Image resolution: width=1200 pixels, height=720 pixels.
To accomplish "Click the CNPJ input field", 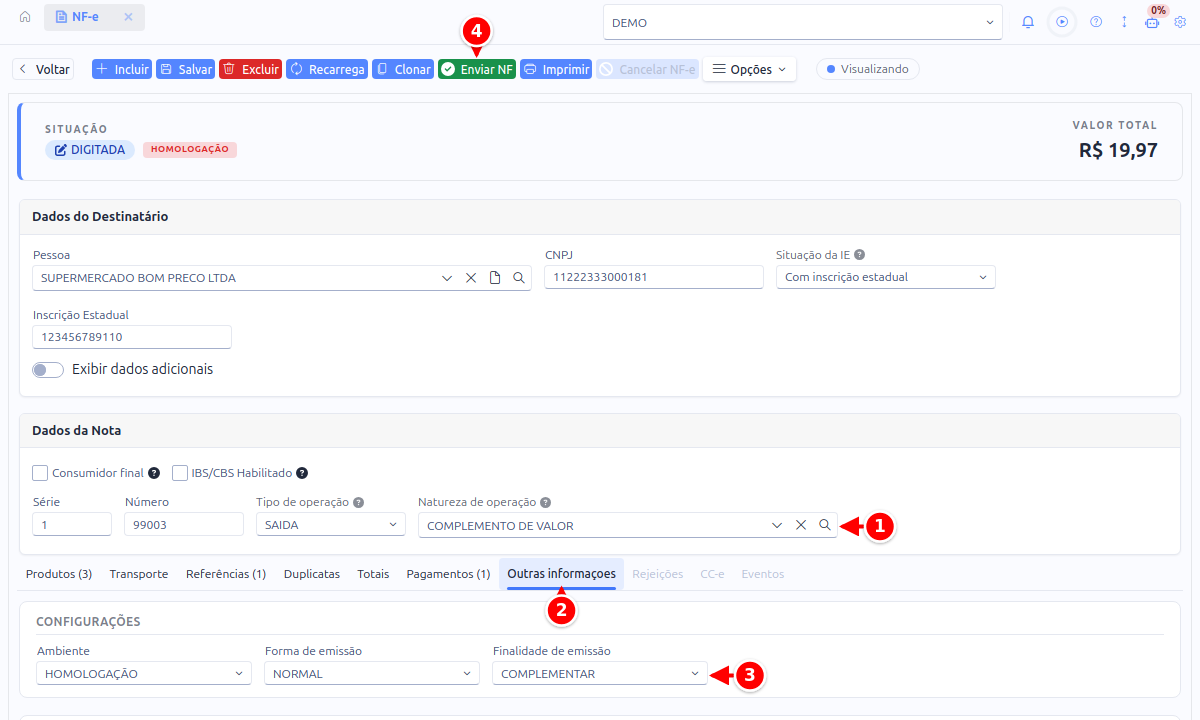I will [654, 277].
